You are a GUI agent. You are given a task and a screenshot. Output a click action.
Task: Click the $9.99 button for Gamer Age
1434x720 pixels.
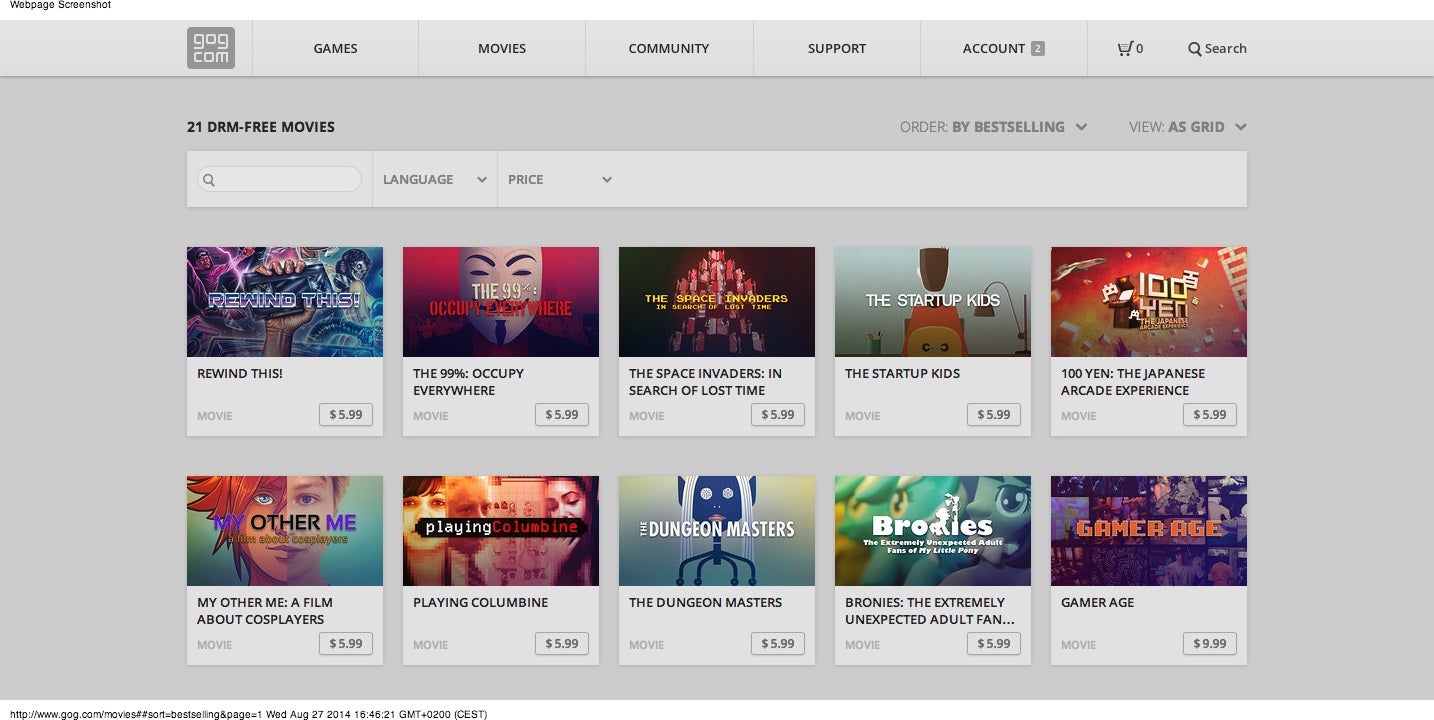pos(1210,643)
